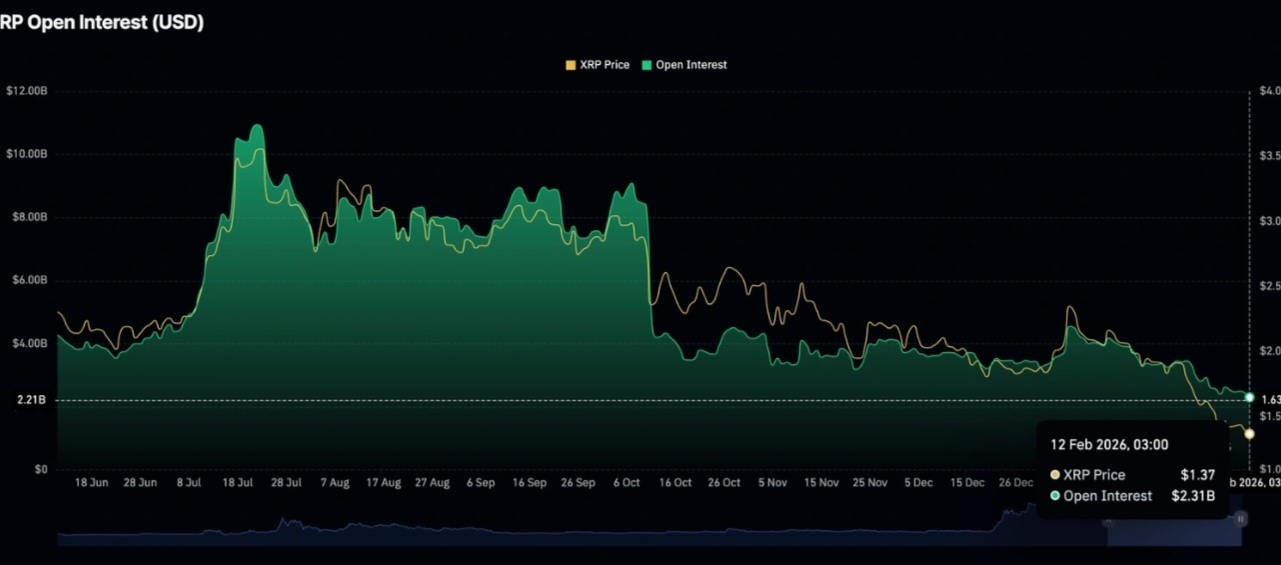Click the '$2.0' right axis label
This screenshot has width=1281, height=565.
pyautogui.click(x=1268, y=351)
